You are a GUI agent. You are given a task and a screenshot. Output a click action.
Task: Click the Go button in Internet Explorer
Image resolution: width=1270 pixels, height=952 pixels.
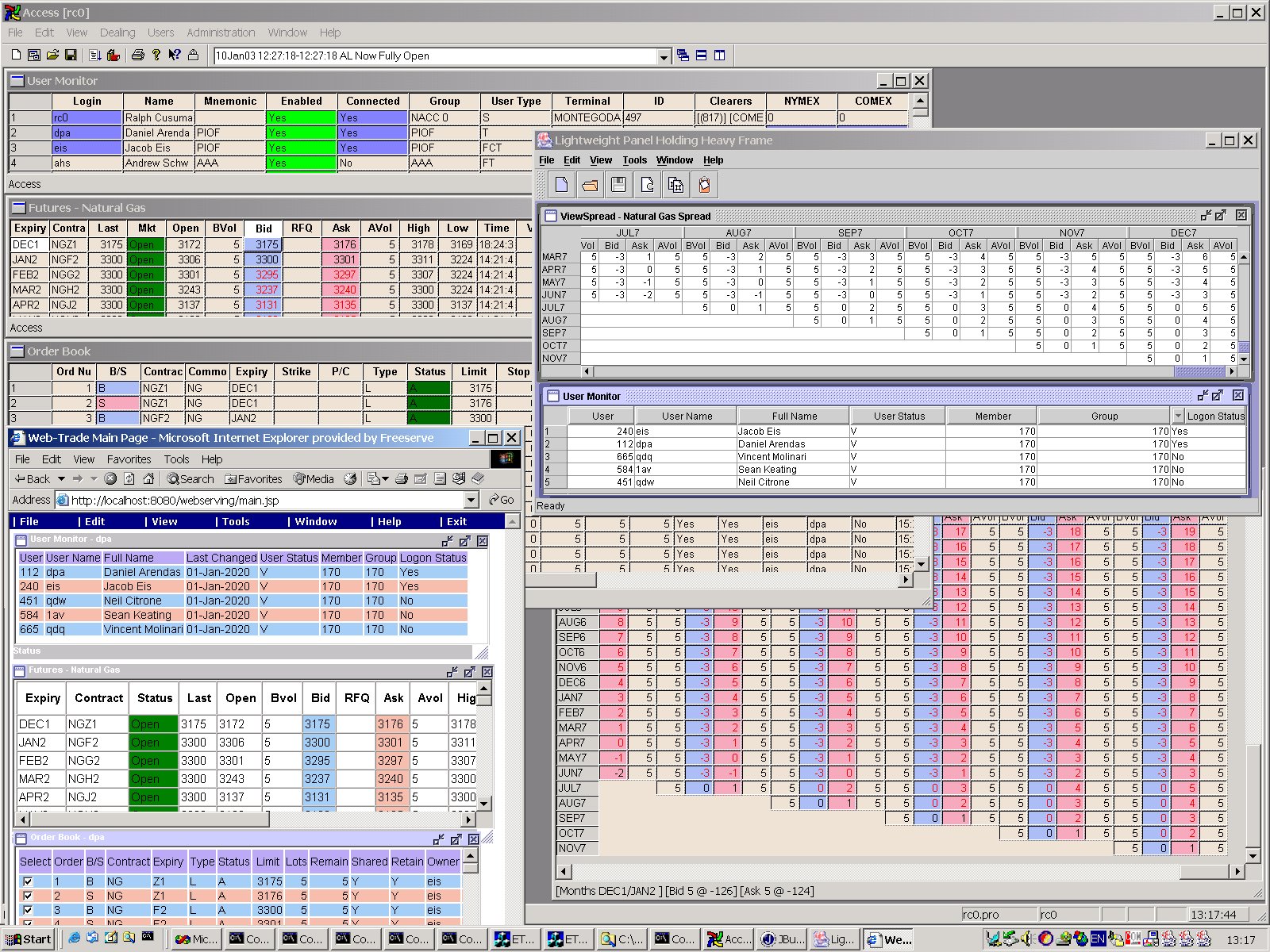pyautogui.click(x=502, y=500)
